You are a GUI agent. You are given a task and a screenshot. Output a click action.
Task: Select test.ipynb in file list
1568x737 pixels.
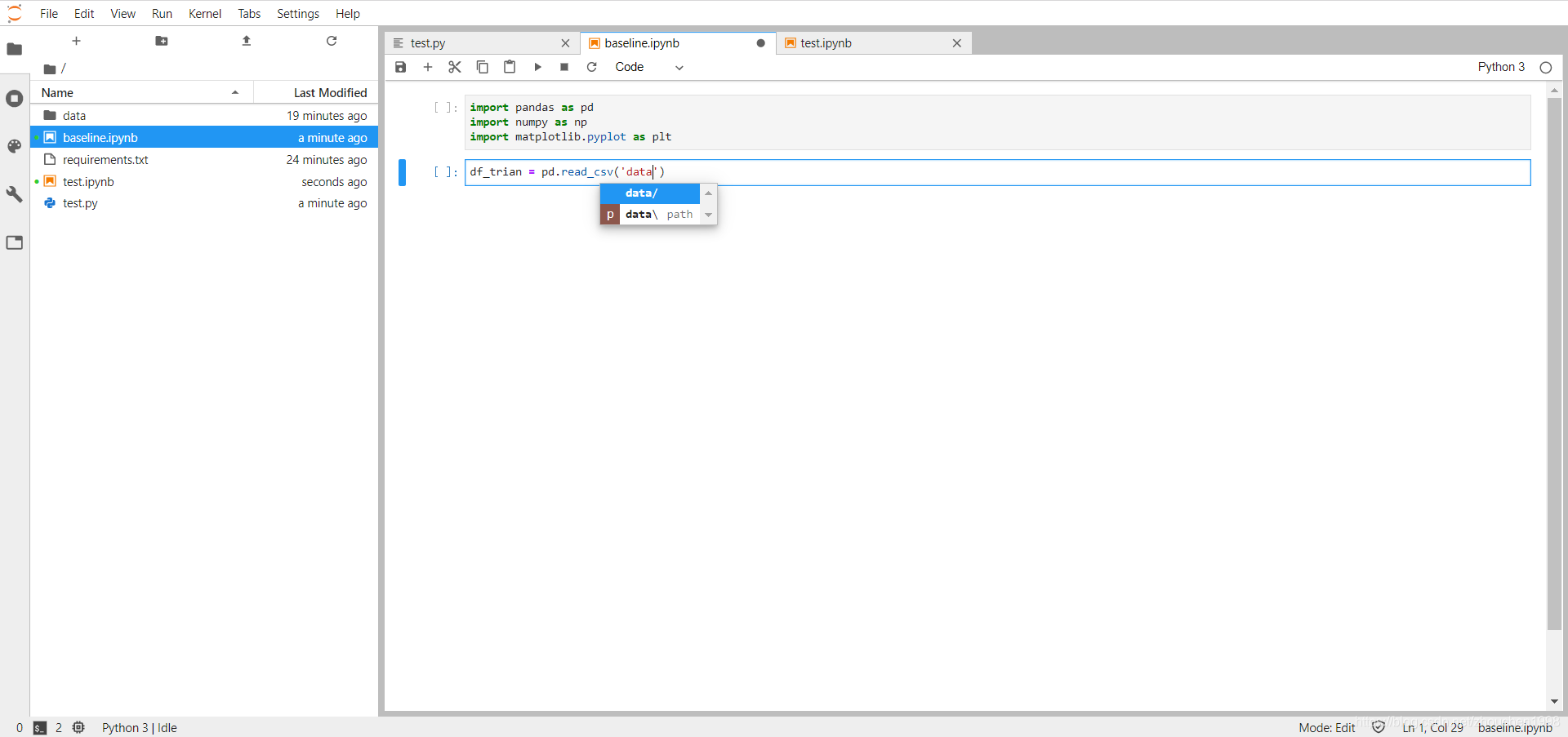pyautogui.click(x=204, y=182)
